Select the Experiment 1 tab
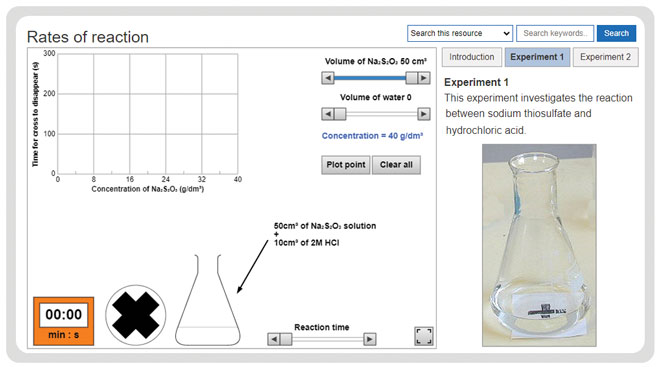660x367 pixels. (x=537, y=57)
